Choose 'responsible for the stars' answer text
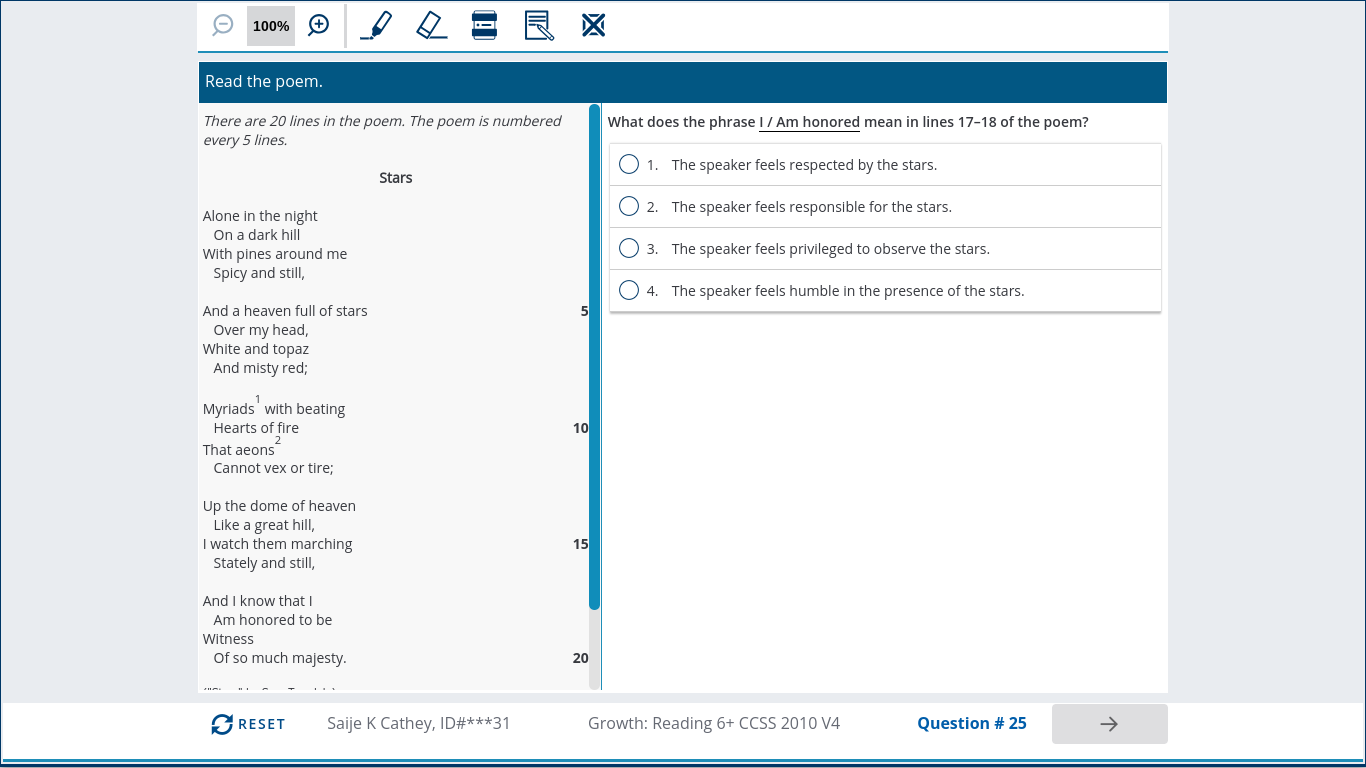The height and width of the screenshot is (768, 1366). (812, 207)
